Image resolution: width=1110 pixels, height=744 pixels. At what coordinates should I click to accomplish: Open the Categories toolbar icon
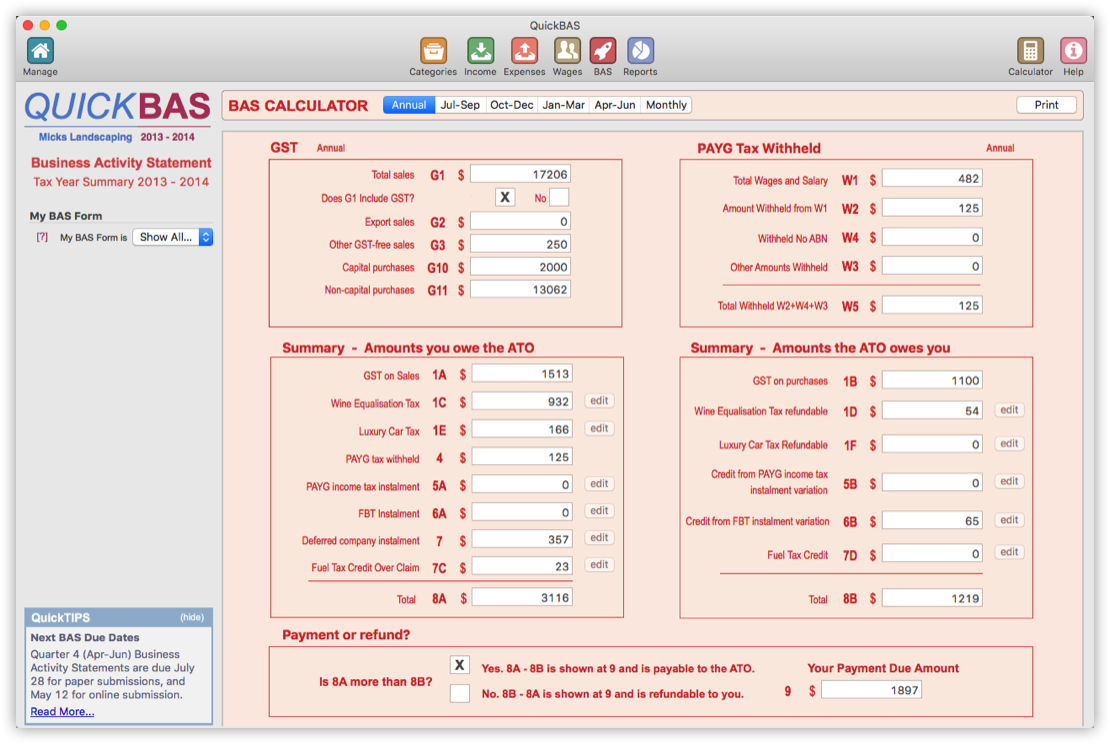[432, 49]
